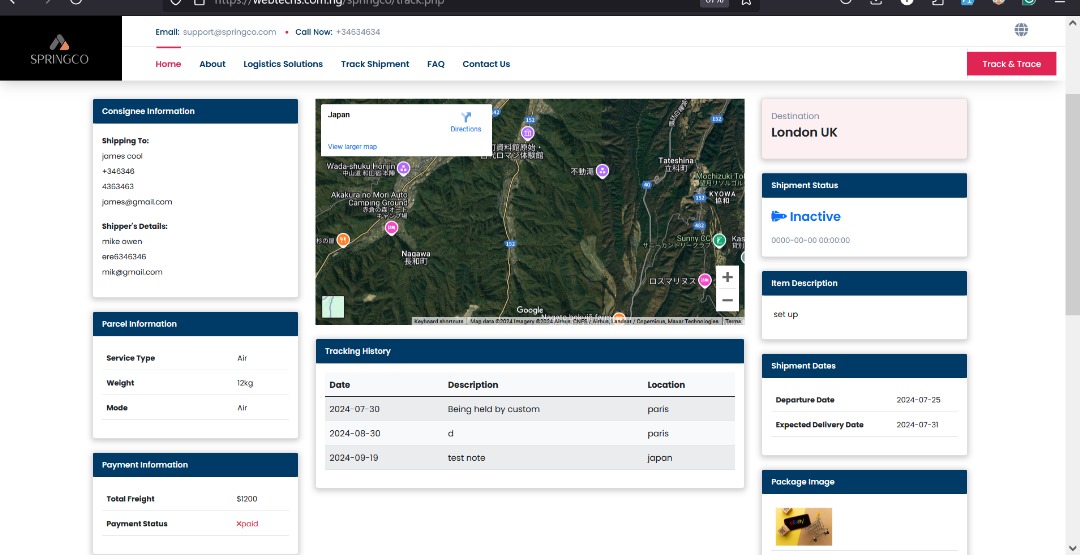
Task: Select the 2024-07-30 tracking date
Action: (354, 409)
